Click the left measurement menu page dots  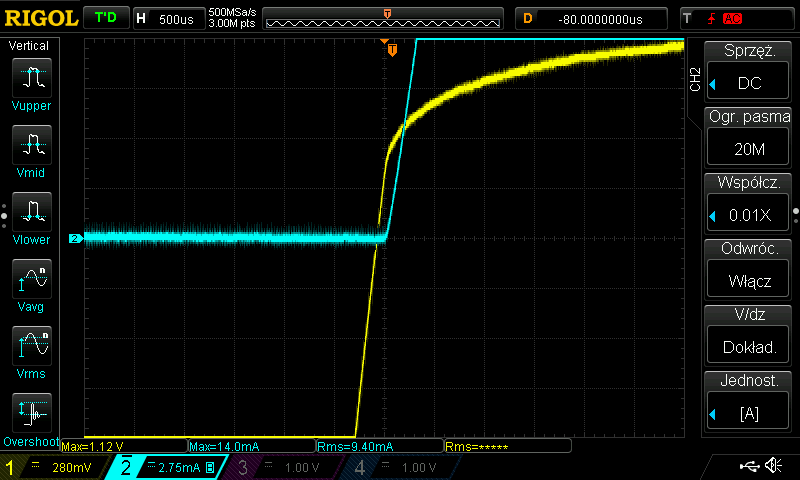coord(4,216)
